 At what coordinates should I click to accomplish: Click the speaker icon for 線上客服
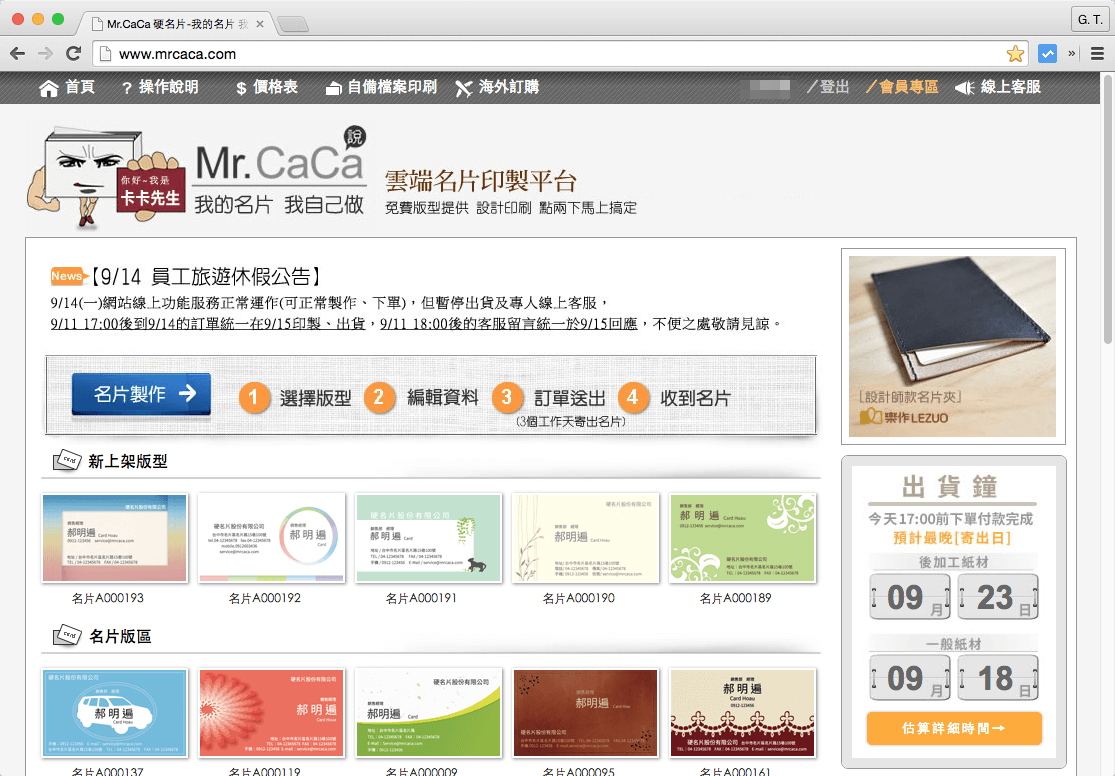(964, 87)
